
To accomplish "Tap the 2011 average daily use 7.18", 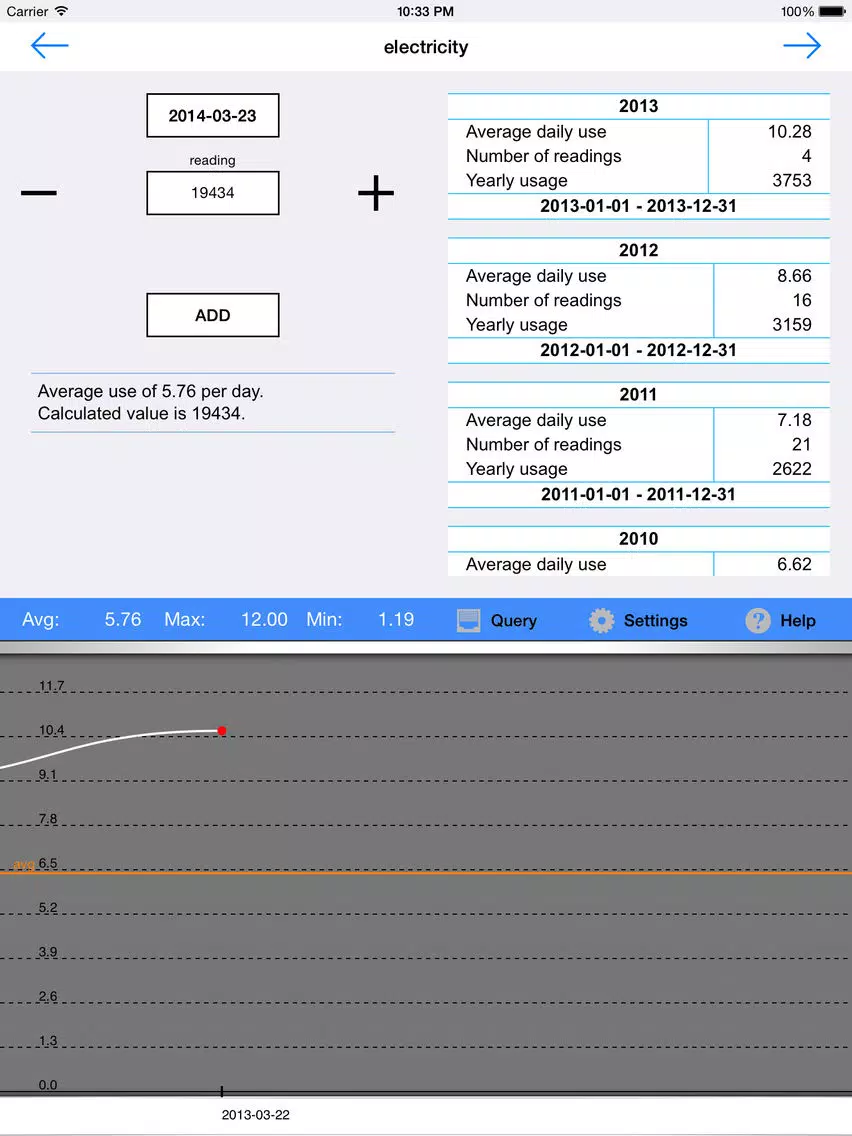I will (794, 419).
